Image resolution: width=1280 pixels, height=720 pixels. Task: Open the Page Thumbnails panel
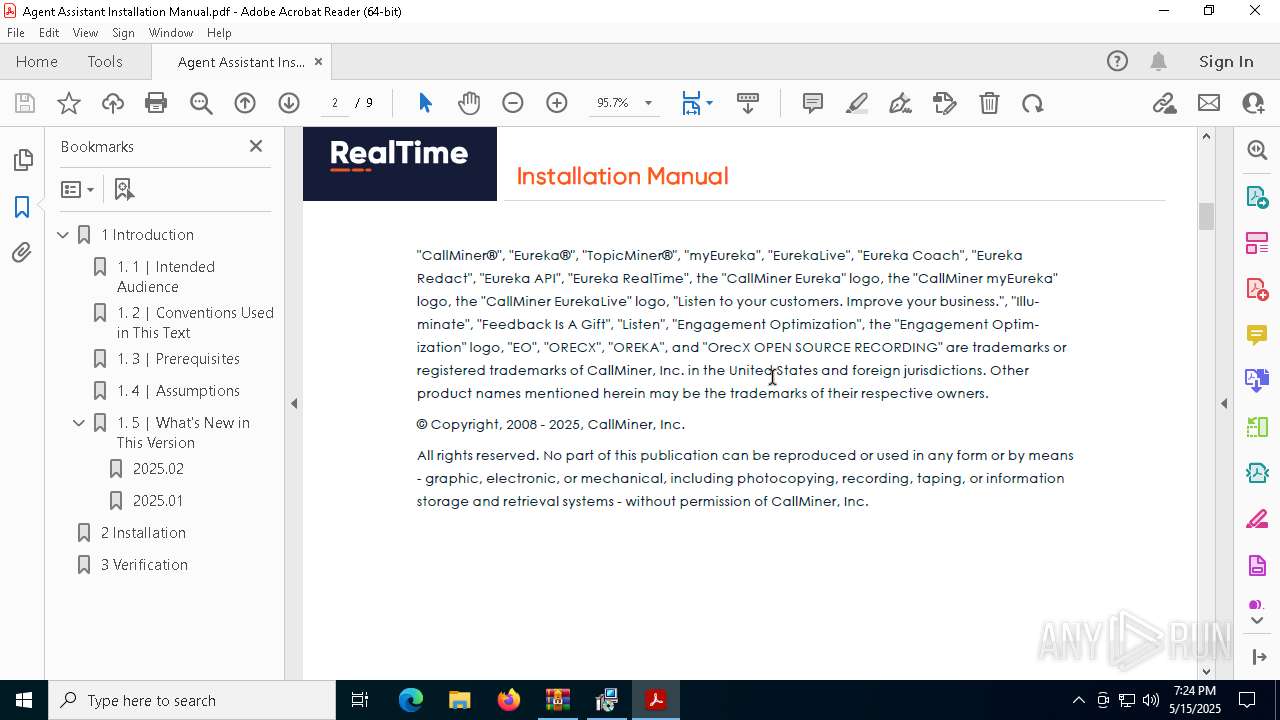pyautogui.click(x=22, y=160)
